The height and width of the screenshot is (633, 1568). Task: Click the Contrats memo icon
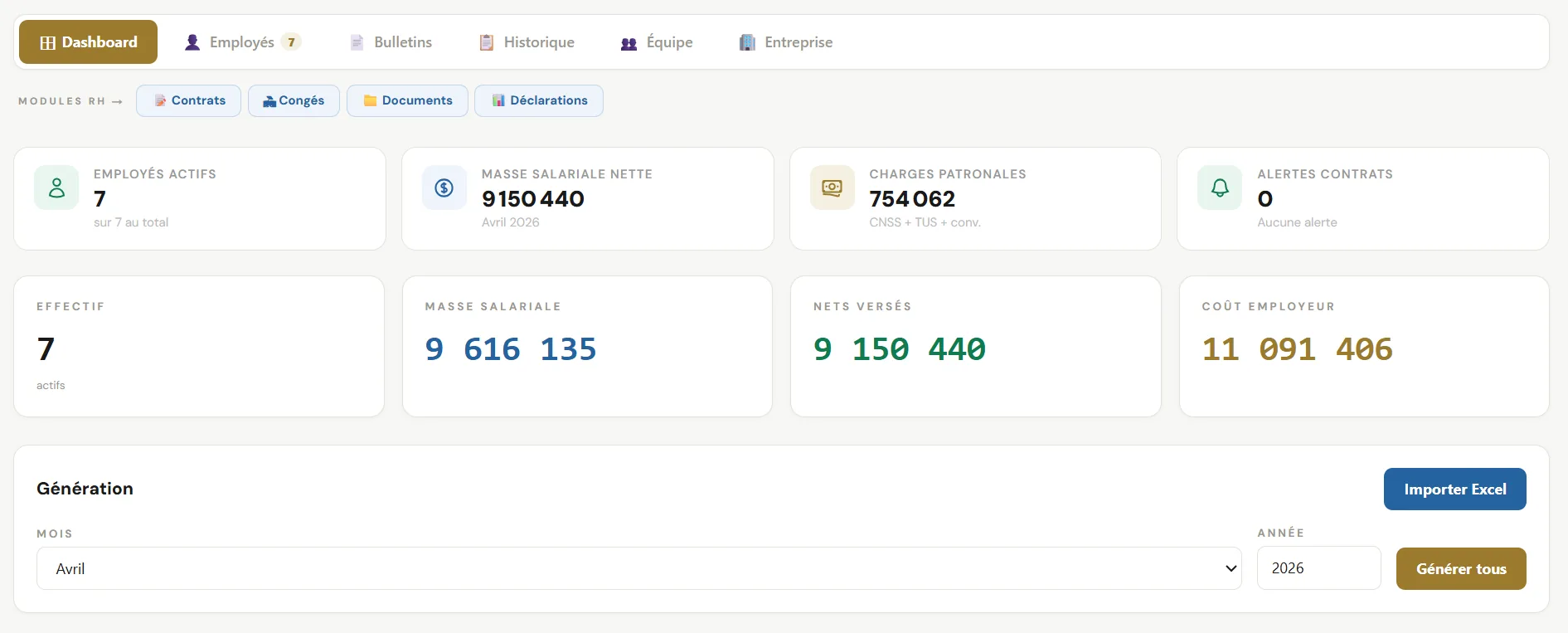pyautogui.click(x=160, y=100)
